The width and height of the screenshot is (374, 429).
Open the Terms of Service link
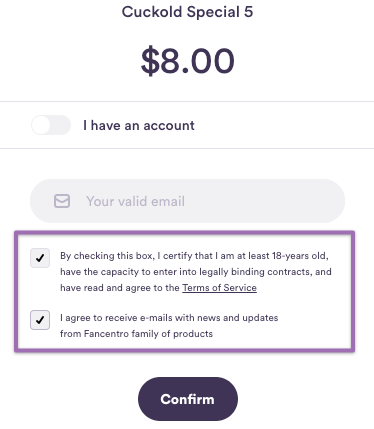coord(219,288)
